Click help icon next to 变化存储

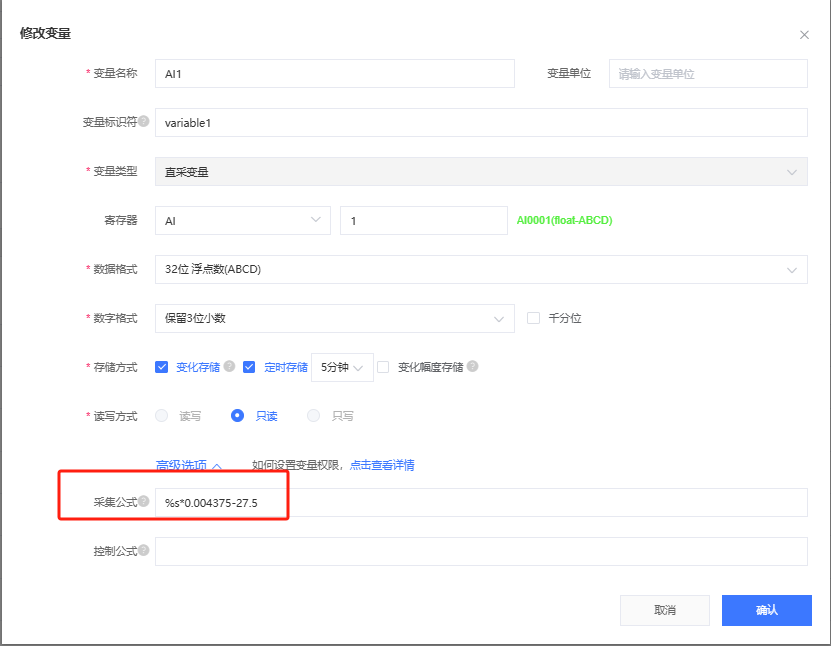coord(230,366)
